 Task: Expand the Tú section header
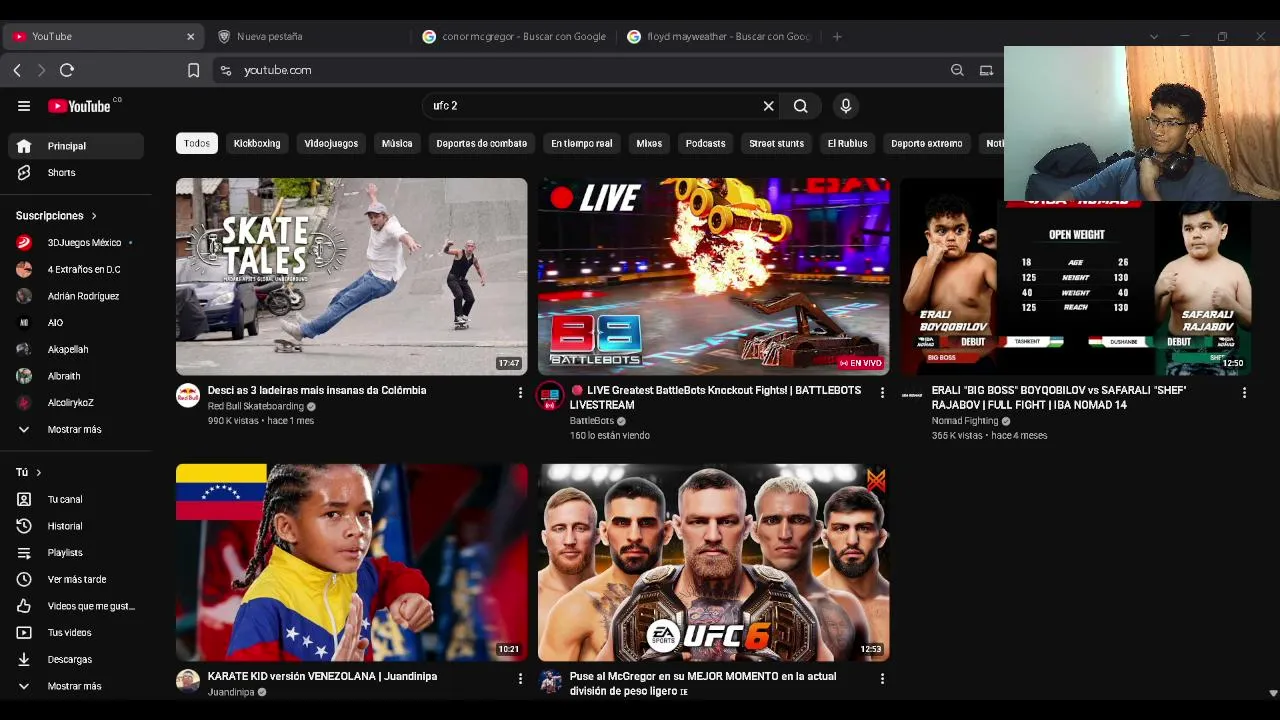click(29, 472)
